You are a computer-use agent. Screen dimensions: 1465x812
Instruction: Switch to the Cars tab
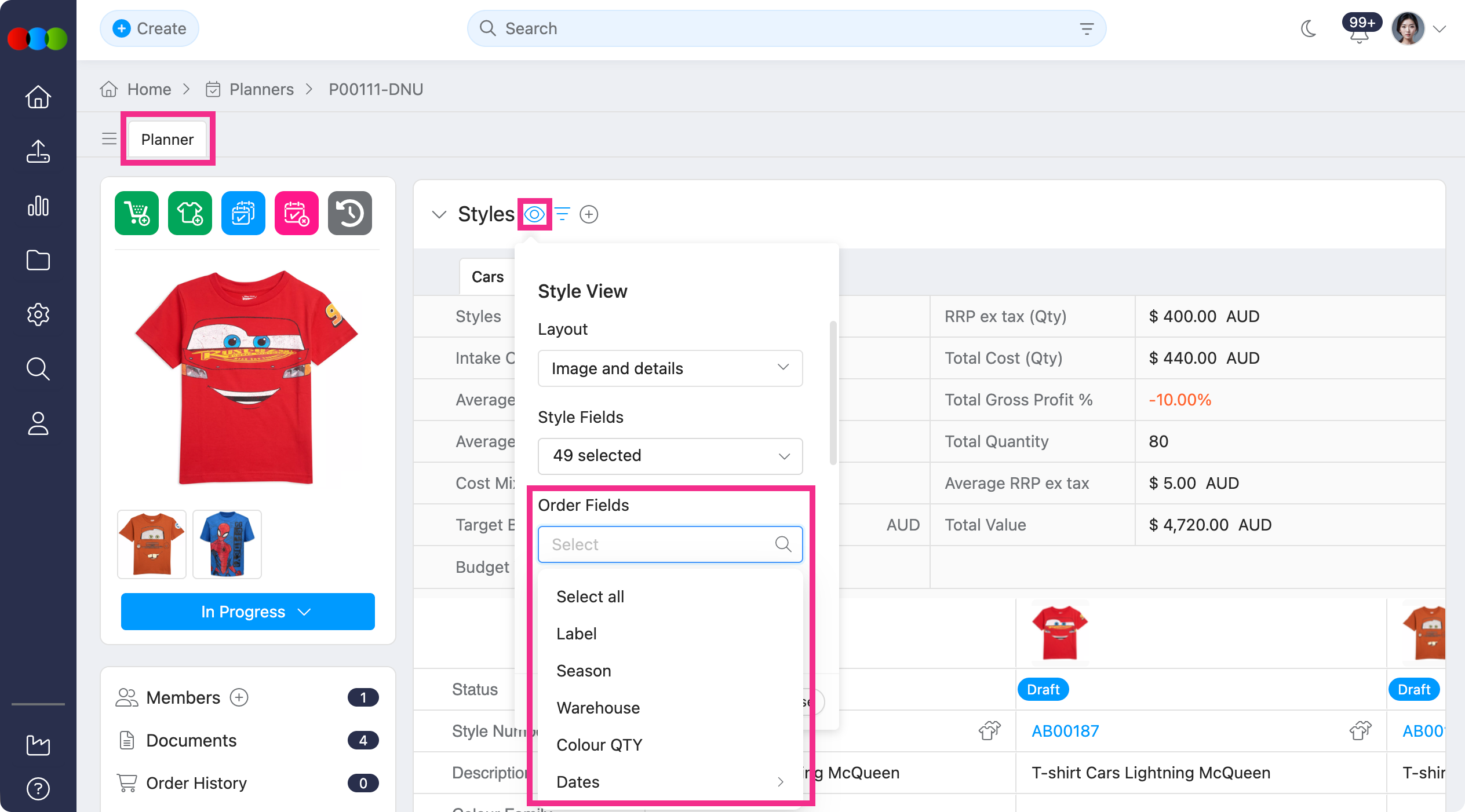487,277
